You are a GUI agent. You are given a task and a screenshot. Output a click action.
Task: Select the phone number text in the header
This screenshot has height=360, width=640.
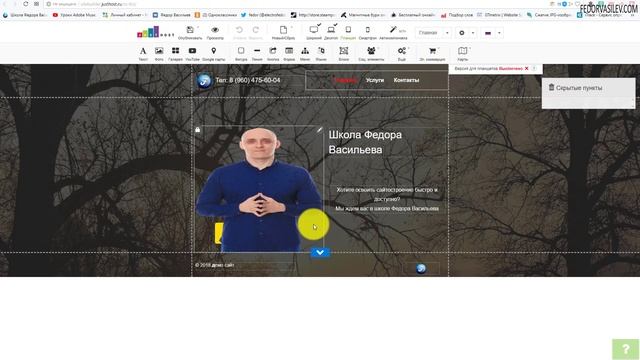tap(248, 80)
